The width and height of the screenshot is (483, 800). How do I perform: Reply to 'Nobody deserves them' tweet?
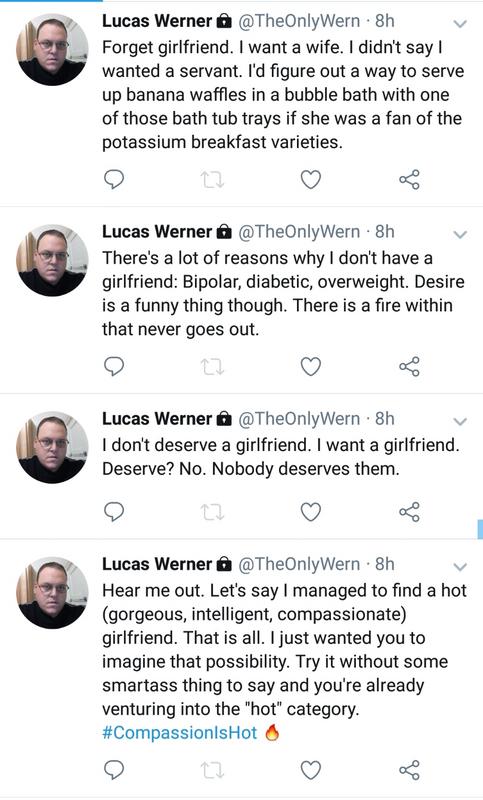click(114, 512)
